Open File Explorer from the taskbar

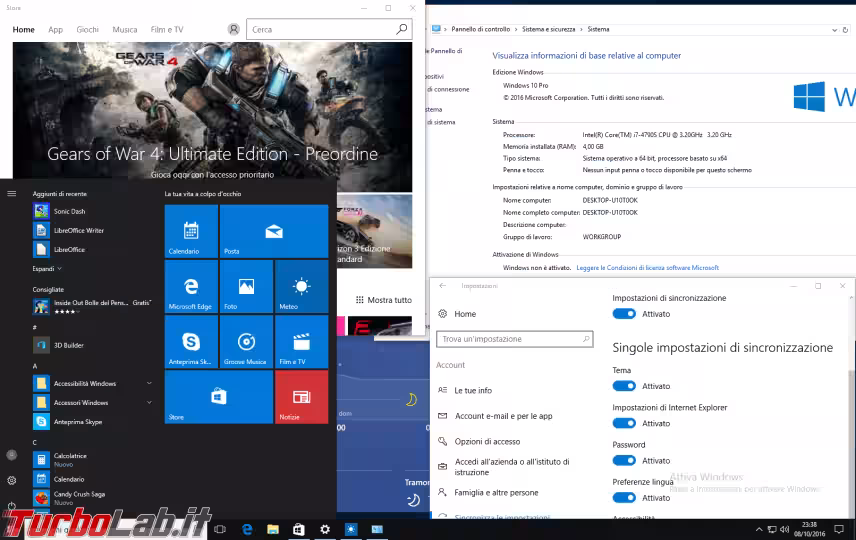coord(273,529)
